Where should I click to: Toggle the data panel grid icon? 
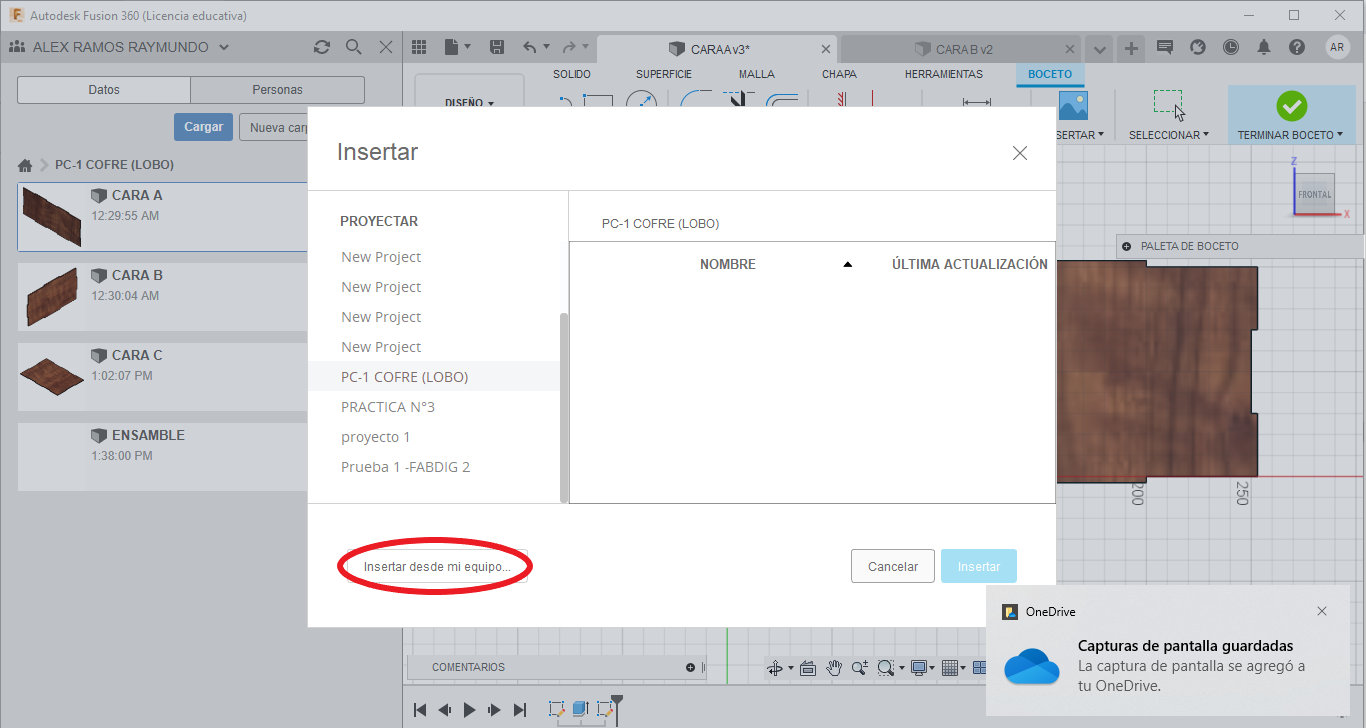coord(419,47)
